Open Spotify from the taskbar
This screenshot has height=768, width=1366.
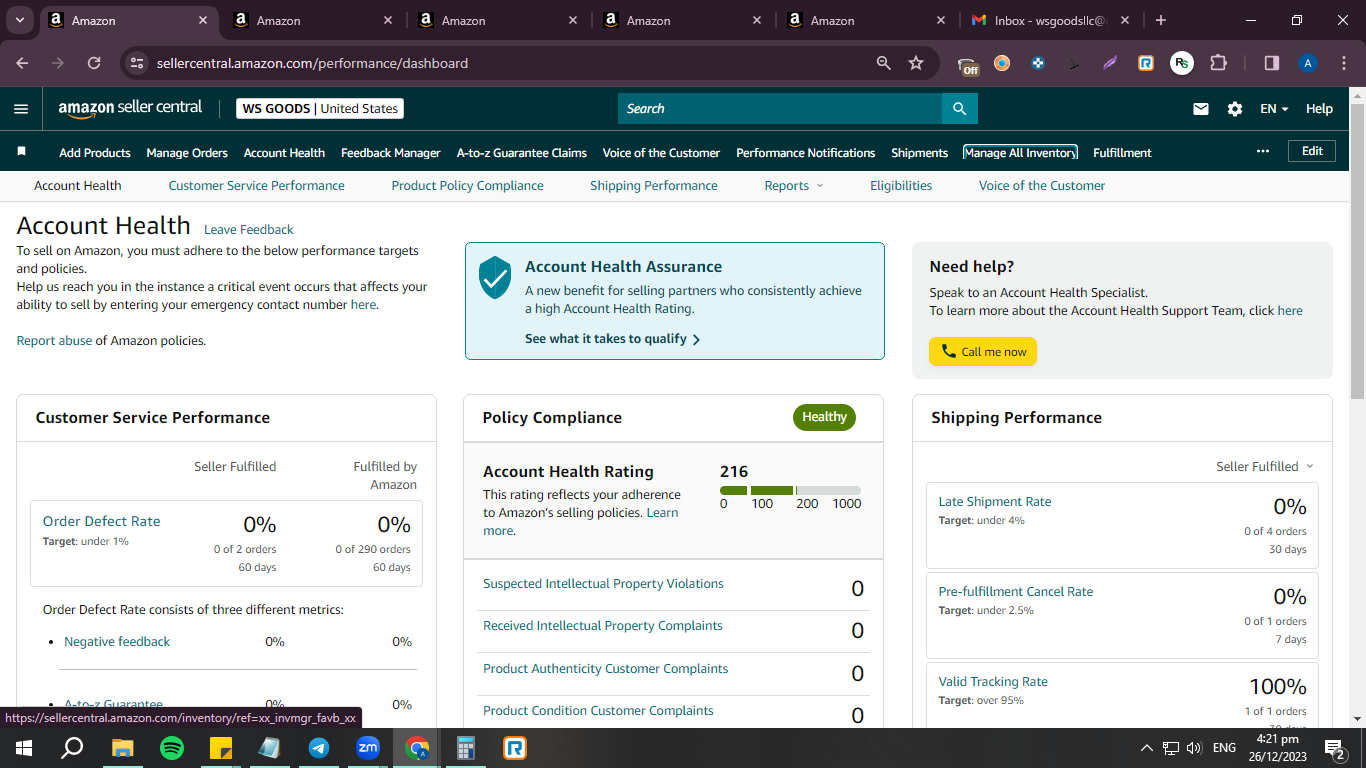point(172,748)
